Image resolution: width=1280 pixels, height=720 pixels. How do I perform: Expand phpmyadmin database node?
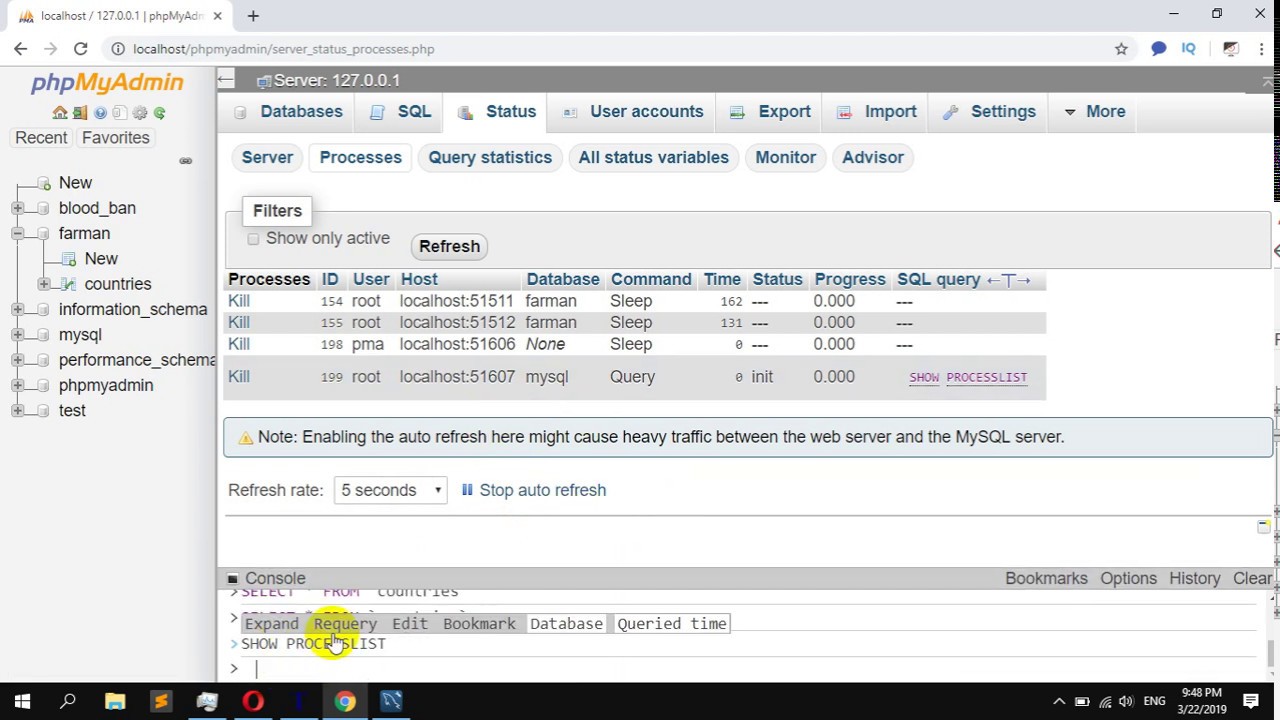tap(17, 386)
